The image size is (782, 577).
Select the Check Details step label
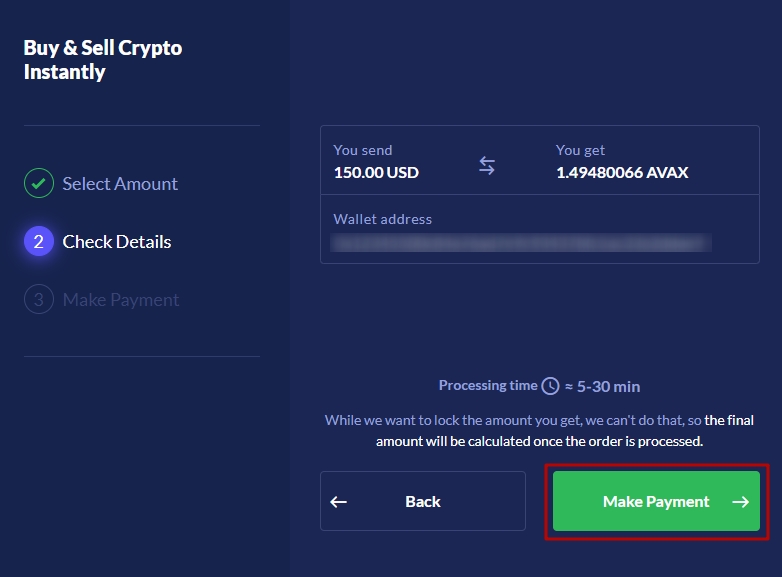click(116, 242)
